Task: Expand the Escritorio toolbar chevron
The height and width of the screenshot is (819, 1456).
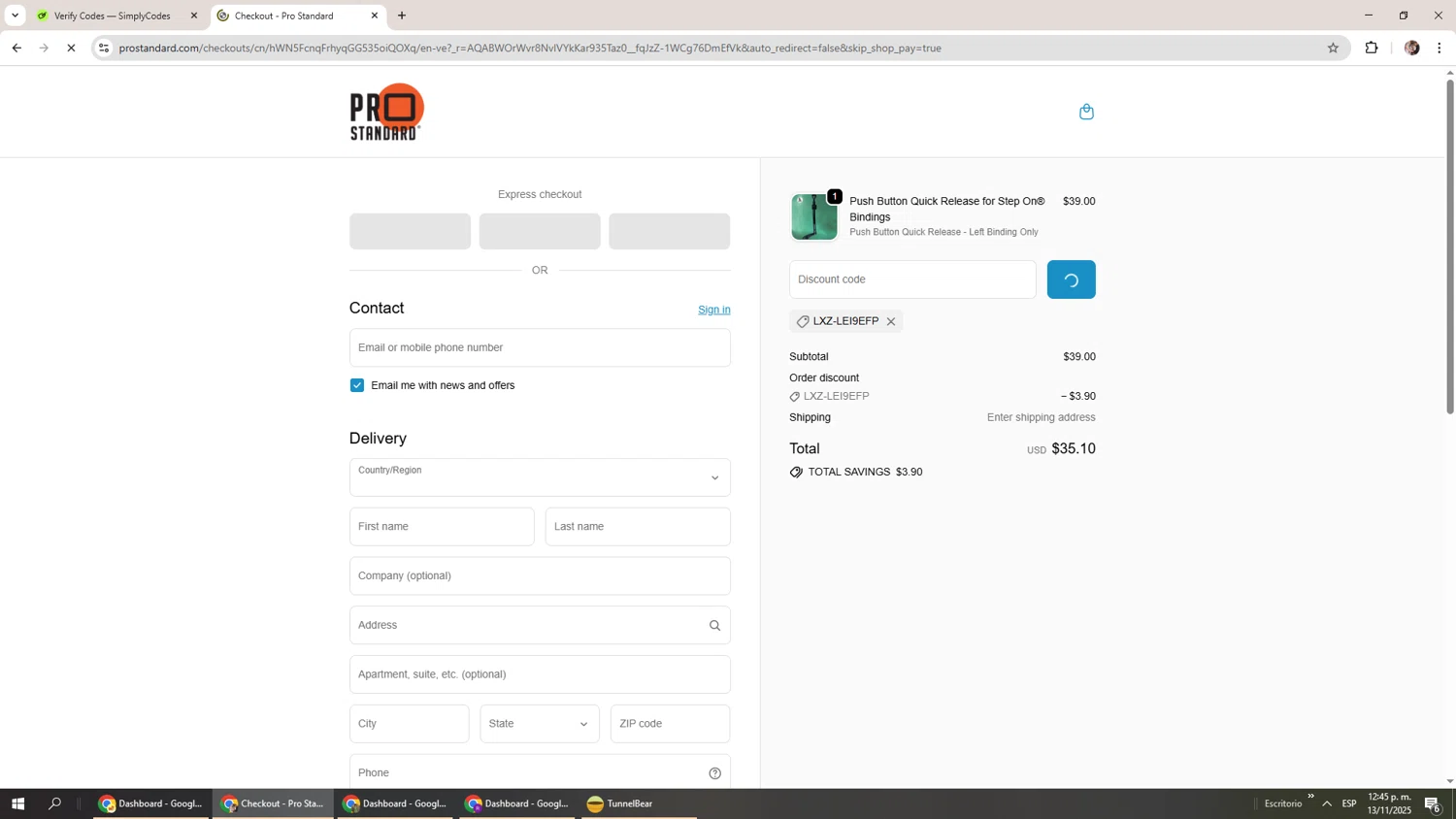Action: 1310,798
